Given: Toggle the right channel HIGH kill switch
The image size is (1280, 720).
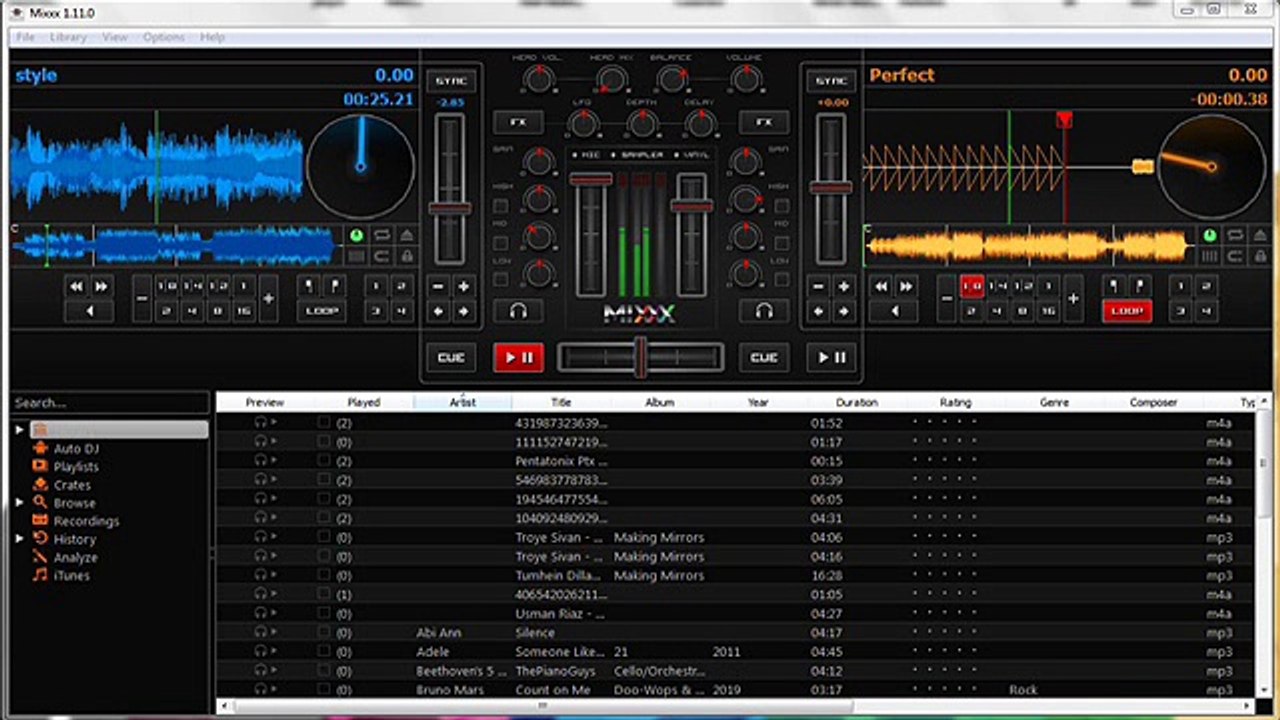Looking at the screenshot, I should (x=781, y=206).
